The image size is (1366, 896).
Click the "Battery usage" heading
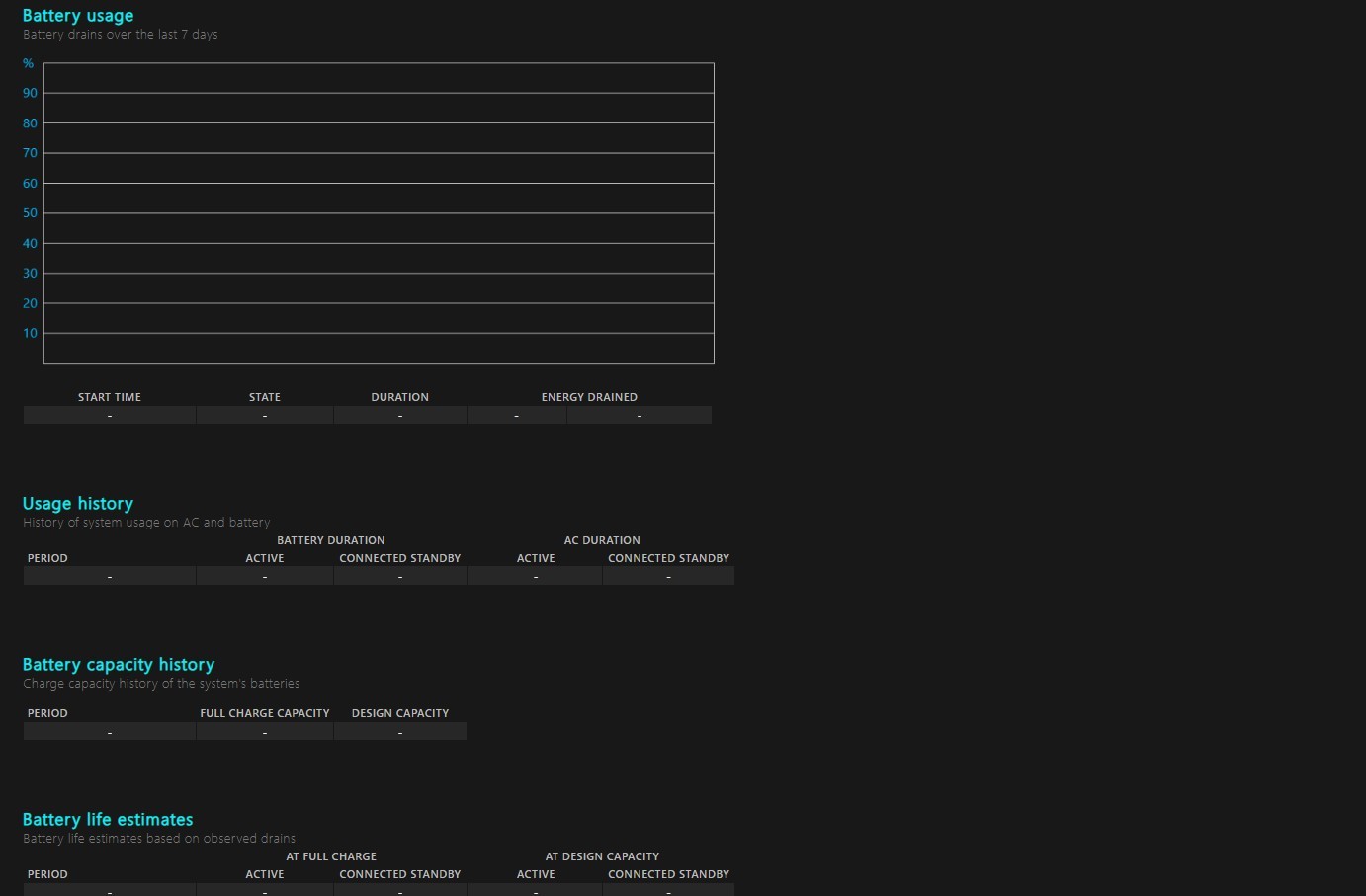coord(78,16)
